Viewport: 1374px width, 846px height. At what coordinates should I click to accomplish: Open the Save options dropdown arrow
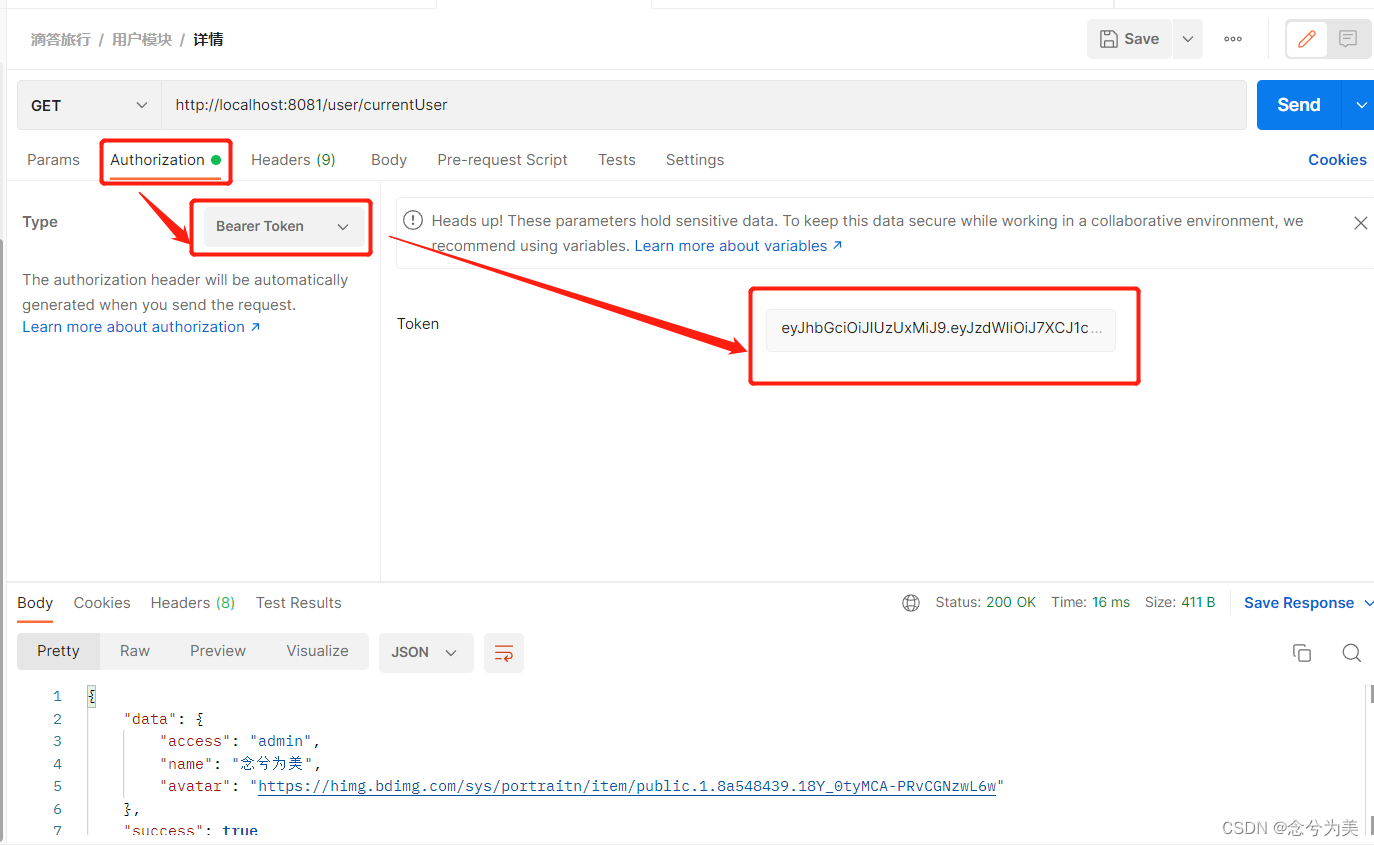coord(1188,39)
